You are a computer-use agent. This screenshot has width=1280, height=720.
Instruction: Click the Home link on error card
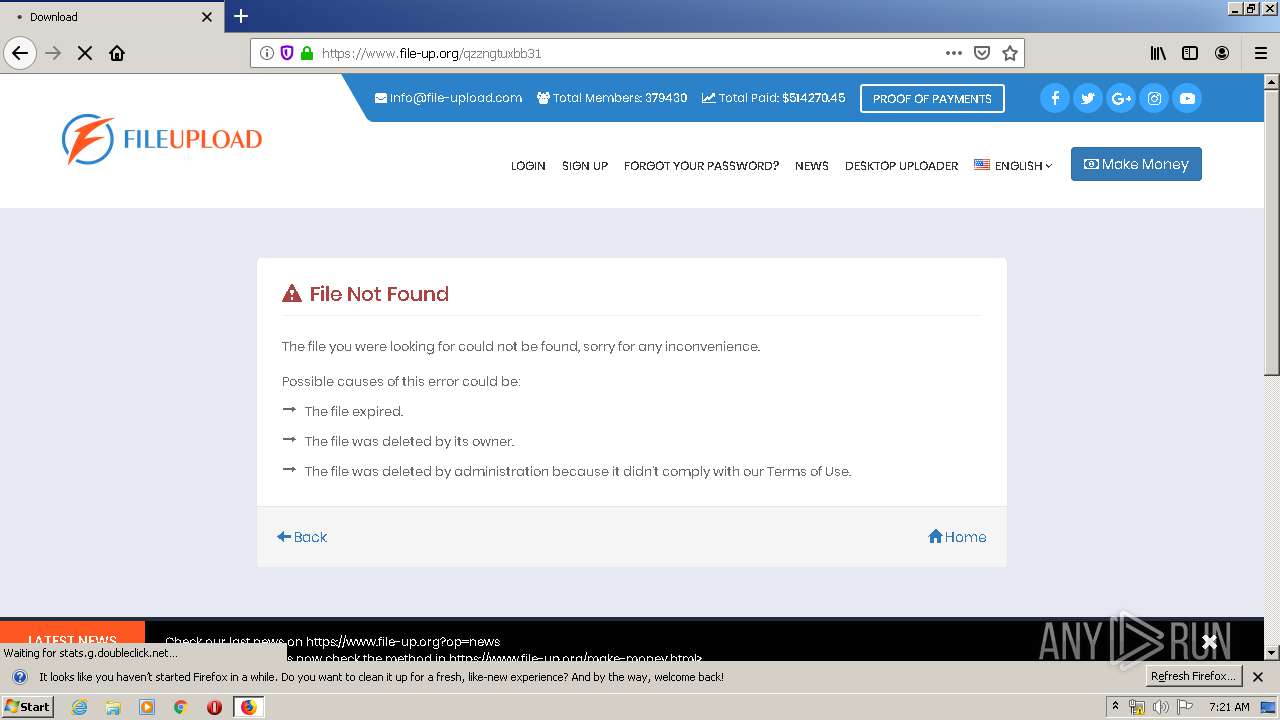[957, 537]
